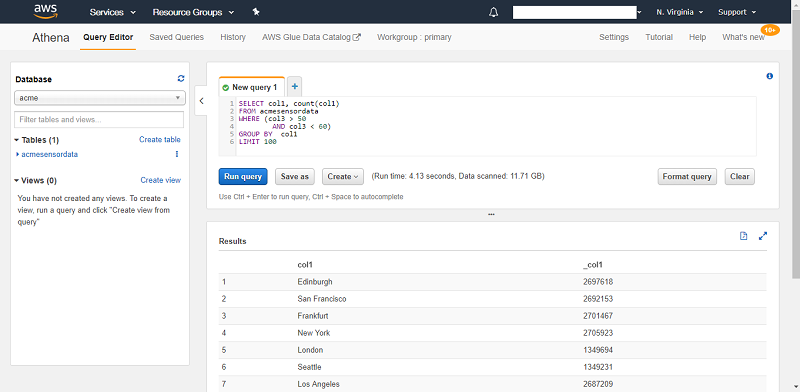This screenshot has width=800, height=392.
Task: Open the History tab
Action: pyautogui.click(x=233, y=37)
